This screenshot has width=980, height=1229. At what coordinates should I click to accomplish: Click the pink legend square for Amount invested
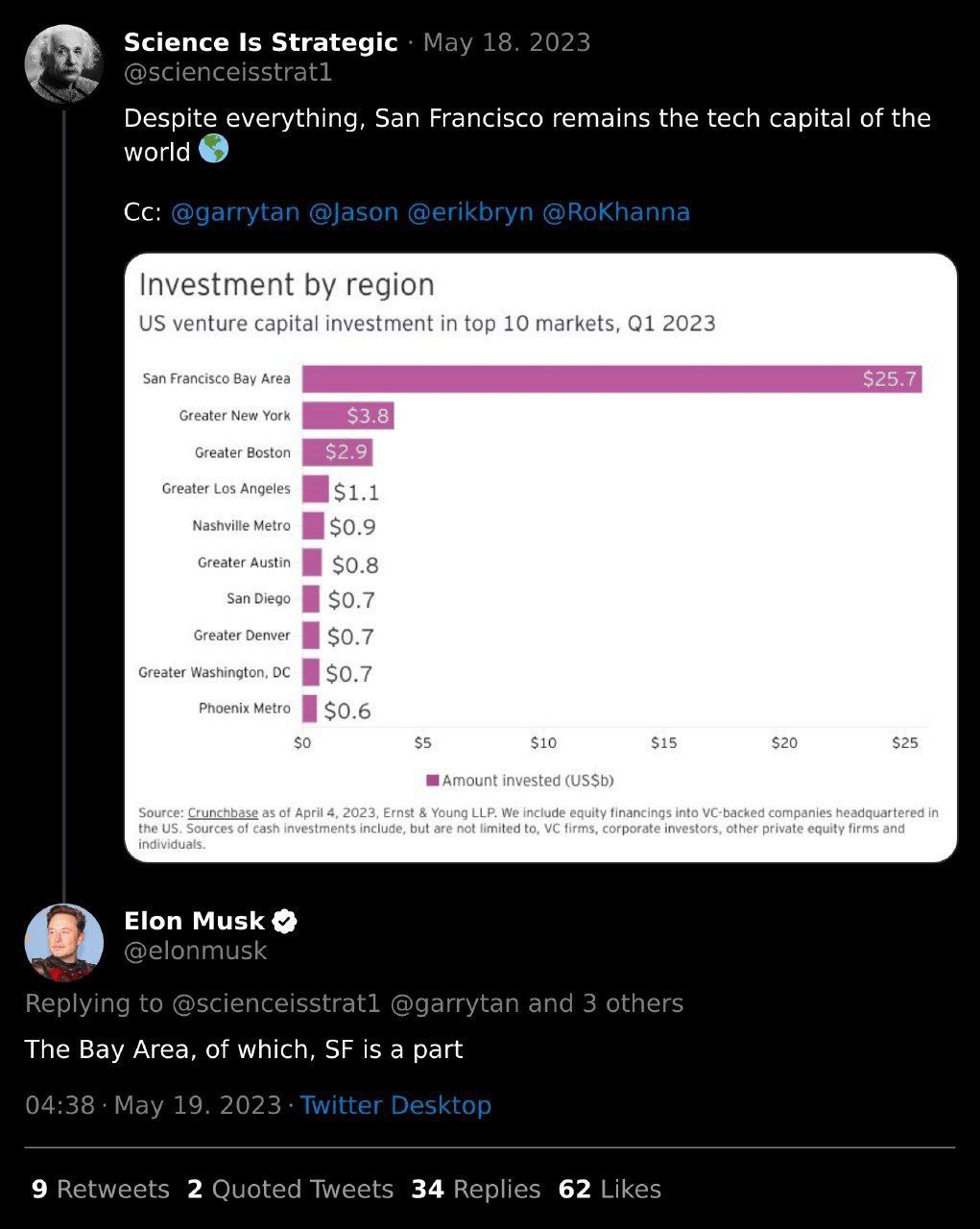[433, 781]
